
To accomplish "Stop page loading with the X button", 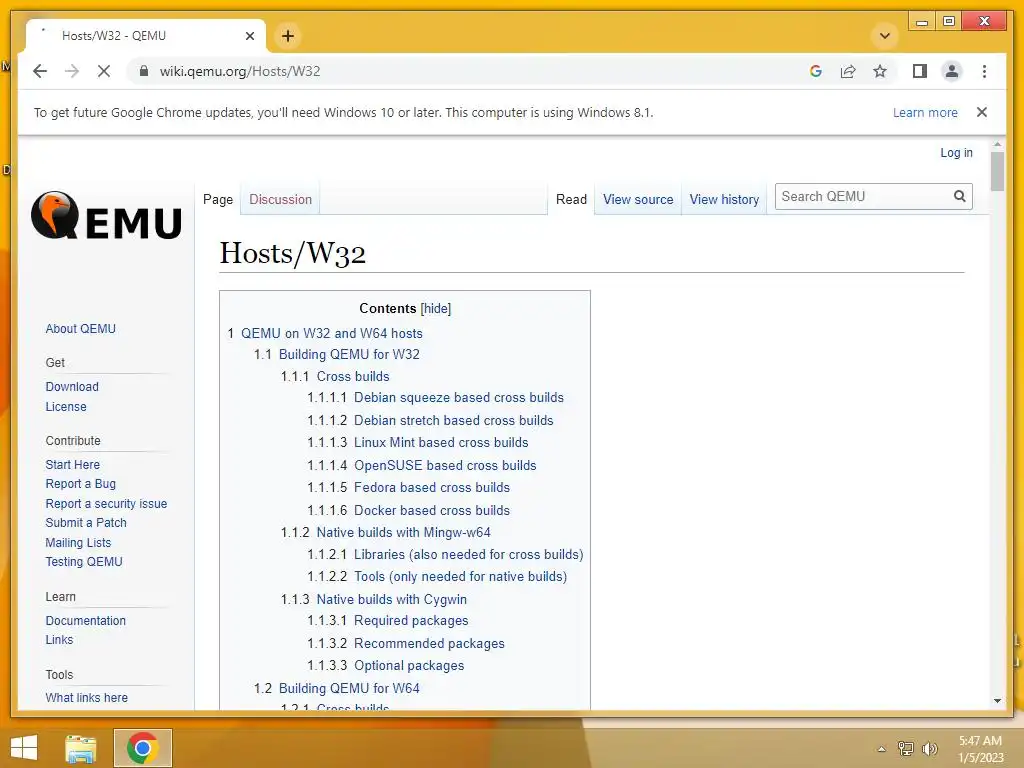I will coord(104,71).
